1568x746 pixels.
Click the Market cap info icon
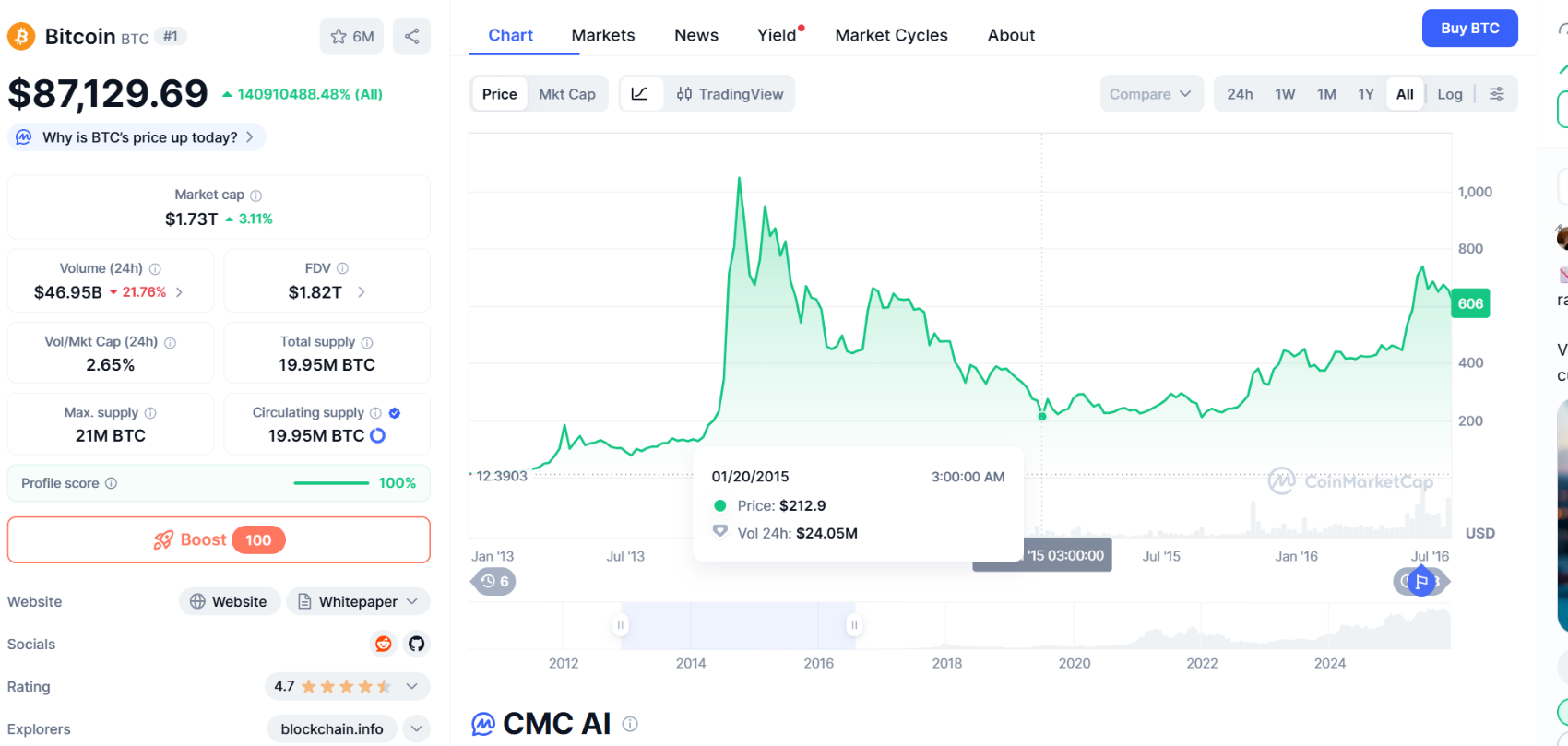256,195
